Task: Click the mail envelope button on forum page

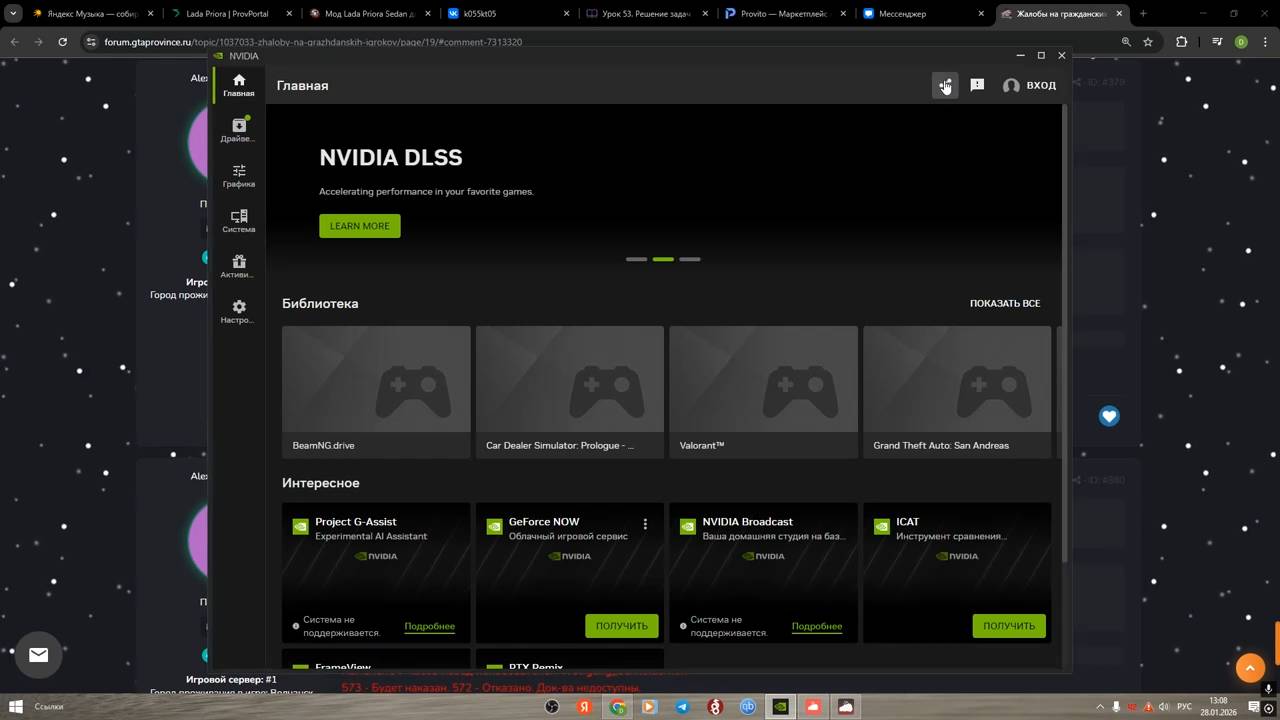Action: pyautogui.click(x=38, y=655)
